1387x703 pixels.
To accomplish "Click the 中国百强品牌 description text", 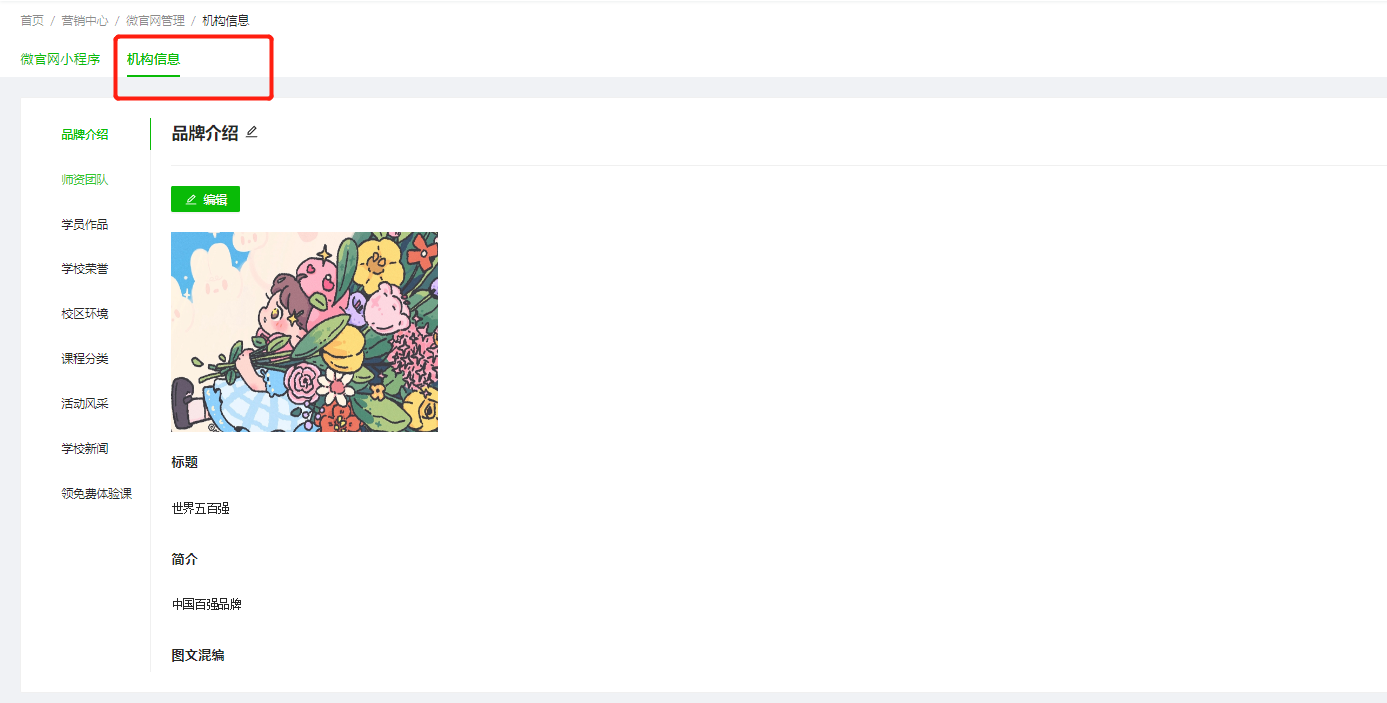I will pyautogui.click(x=207, y=605).
